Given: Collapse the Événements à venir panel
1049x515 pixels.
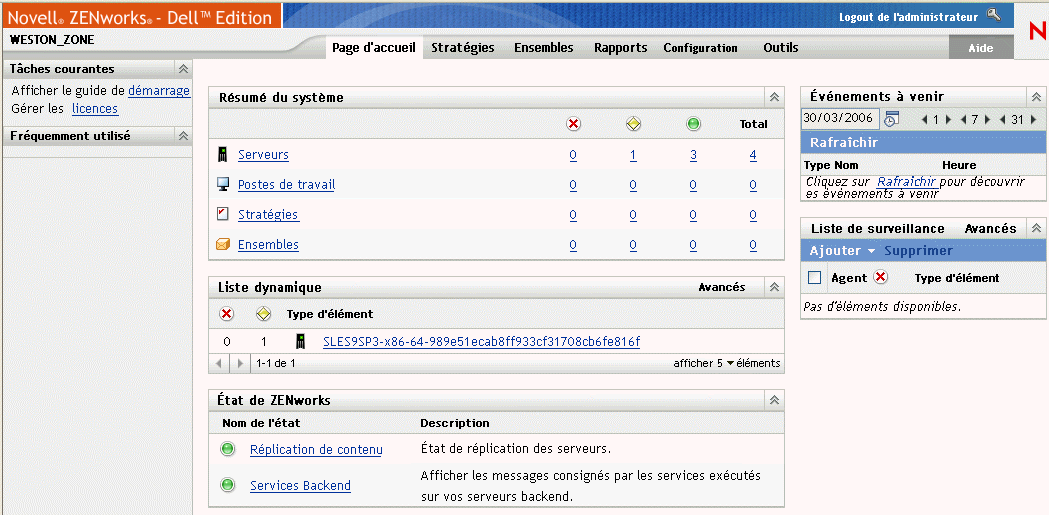Looking at the screenshot, I should coord(1036,97).
